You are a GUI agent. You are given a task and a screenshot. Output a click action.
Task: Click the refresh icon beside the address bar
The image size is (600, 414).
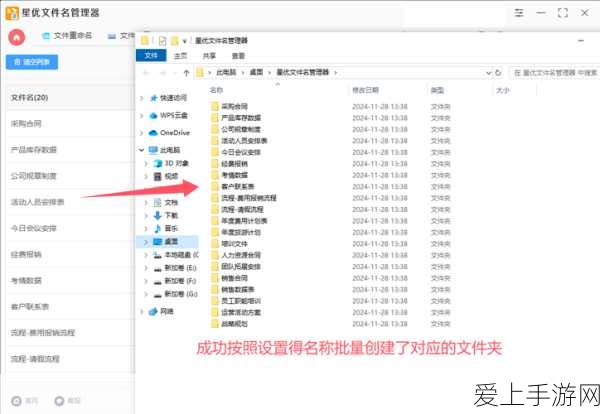pos(498,73)
